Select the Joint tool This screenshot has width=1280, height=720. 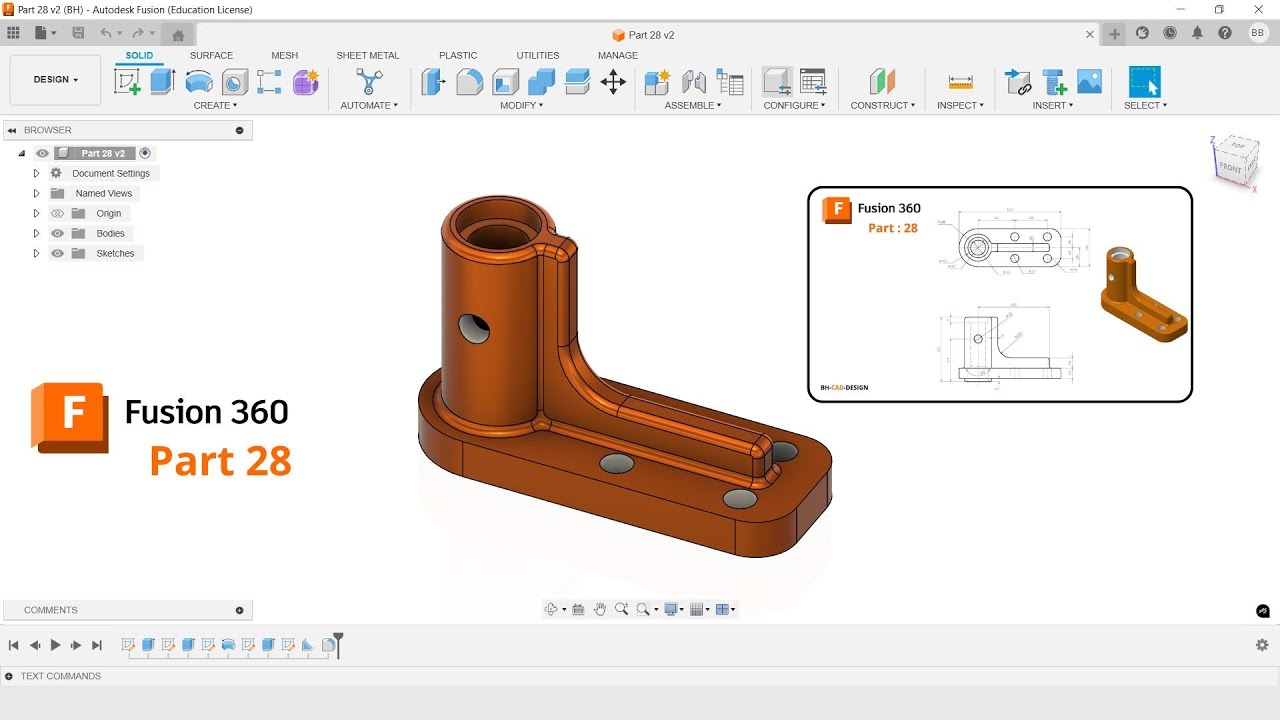694,82
